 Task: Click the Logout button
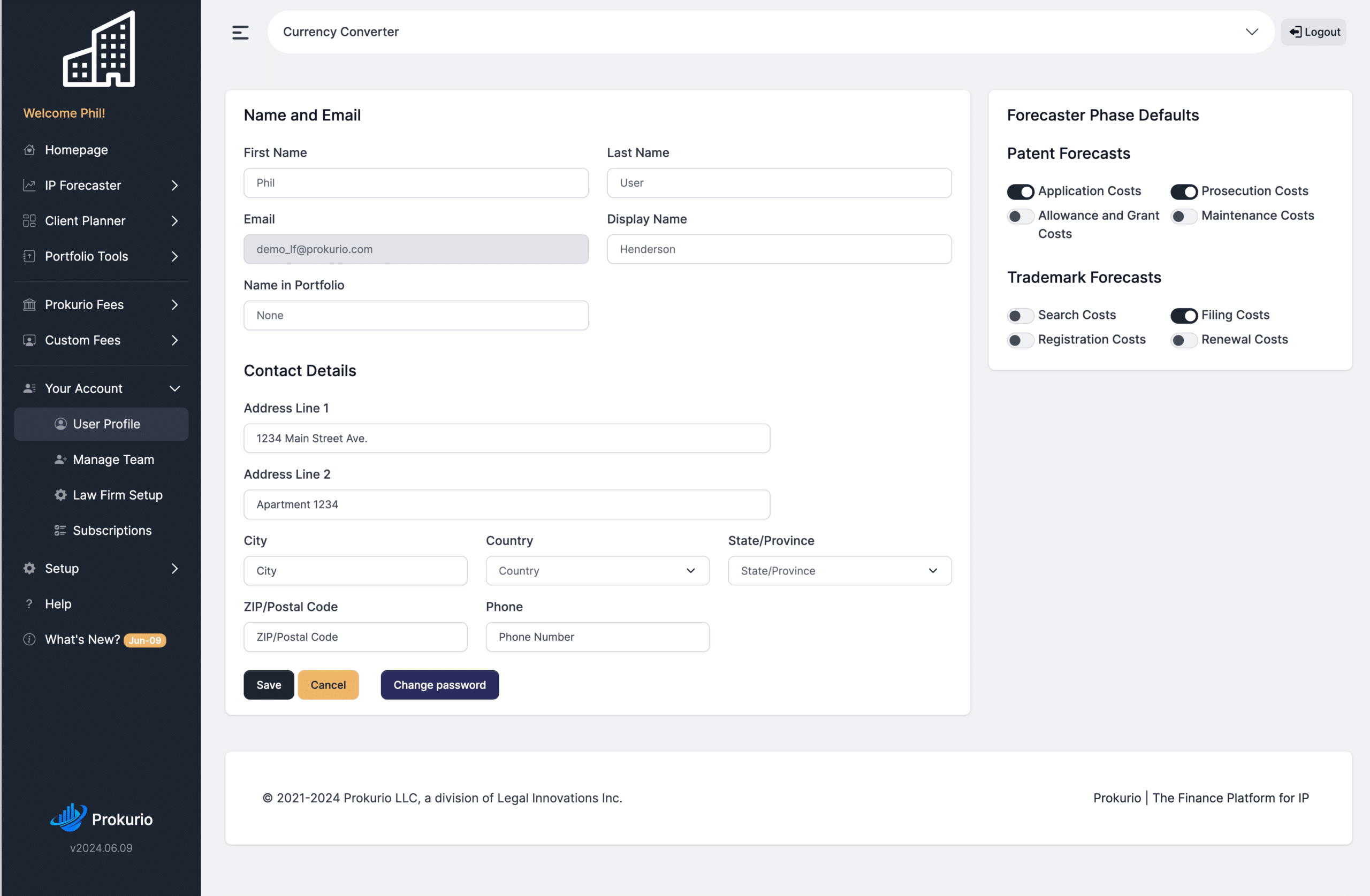point(1314,32)
